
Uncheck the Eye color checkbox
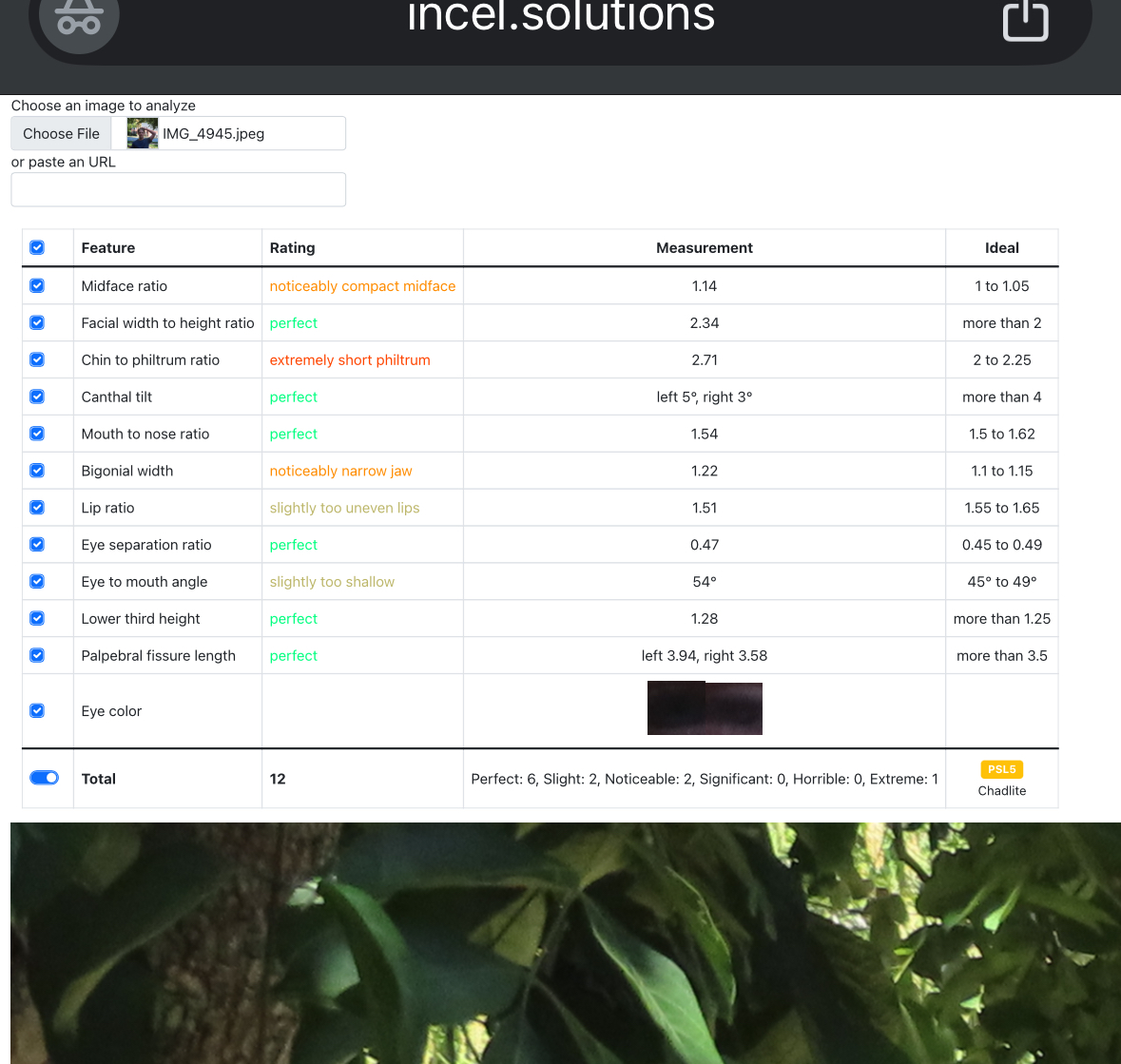37,711
